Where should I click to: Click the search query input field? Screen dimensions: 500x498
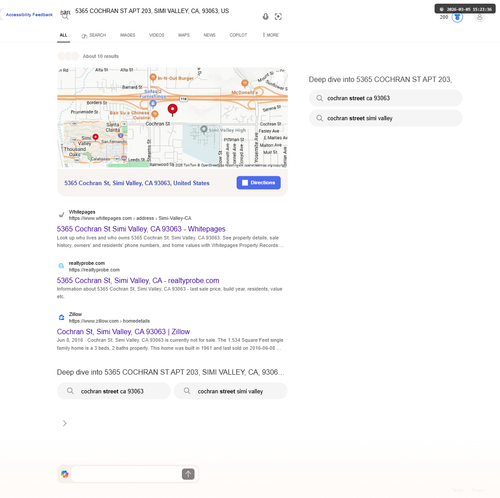pyautogui.click(x=165, y=11)
